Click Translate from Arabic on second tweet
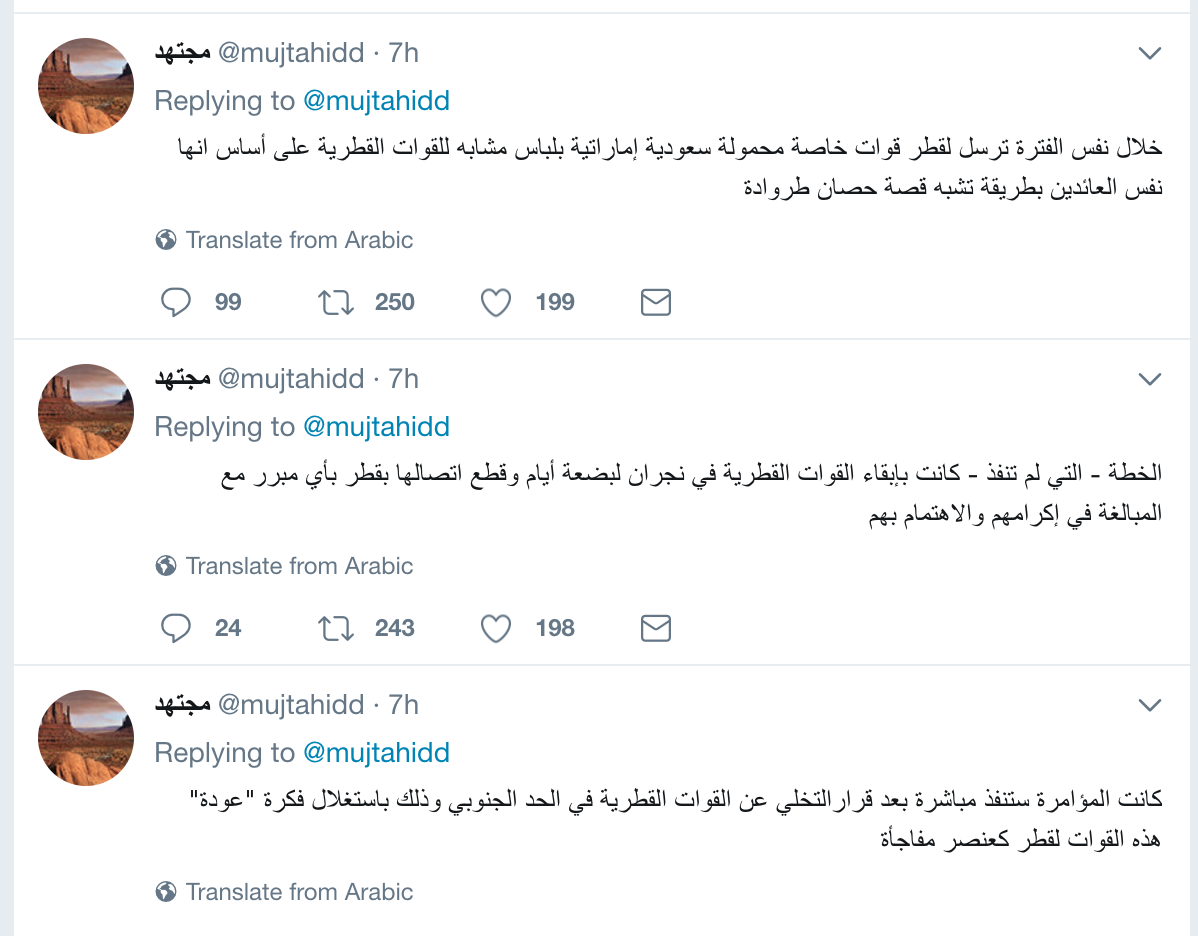 tap(299, 566)
